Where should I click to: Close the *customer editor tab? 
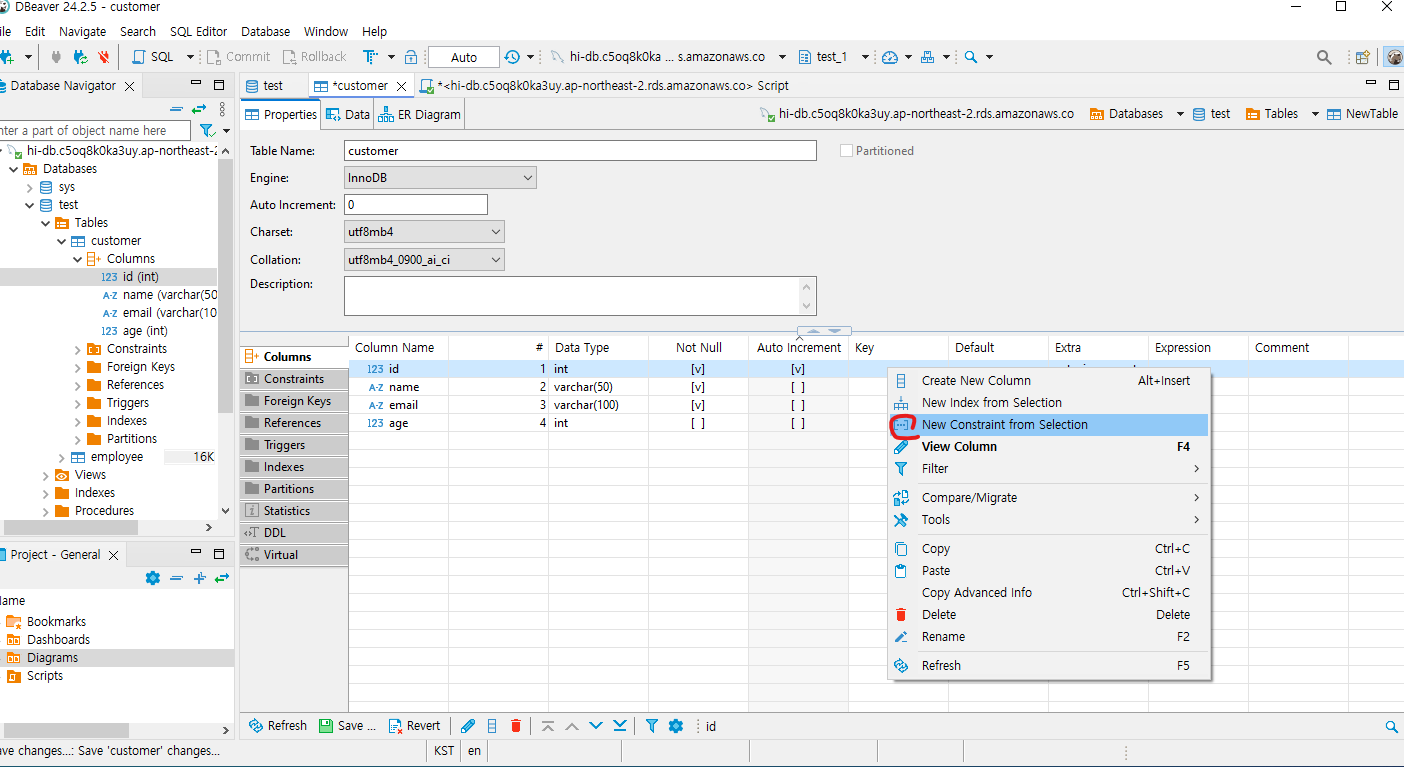[401, 86]
